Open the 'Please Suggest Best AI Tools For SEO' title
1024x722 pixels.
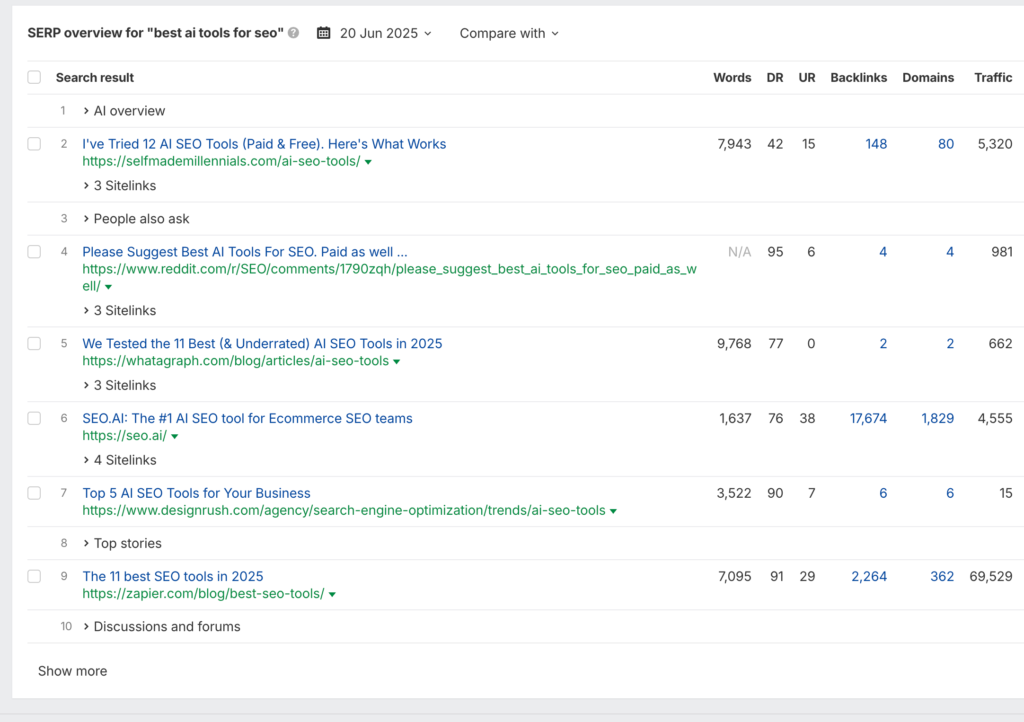tap(245, 252)
